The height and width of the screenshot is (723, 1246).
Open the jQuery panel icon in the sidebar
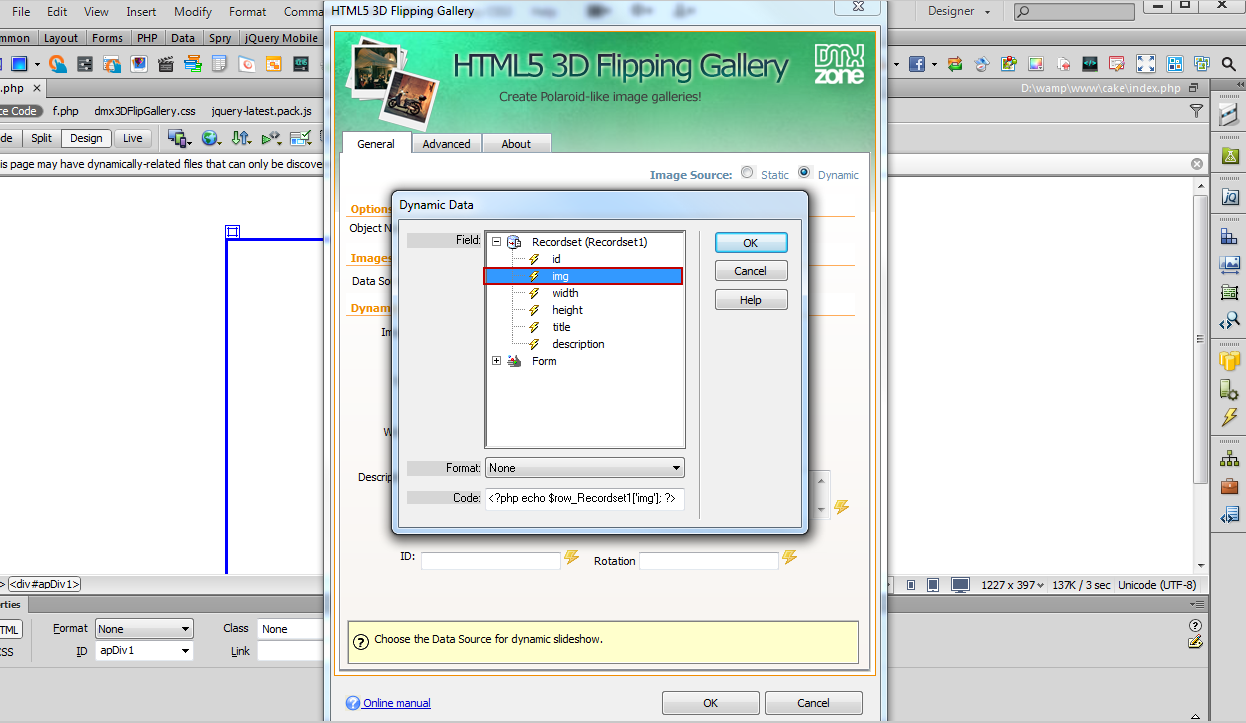tap(1229, 197)
